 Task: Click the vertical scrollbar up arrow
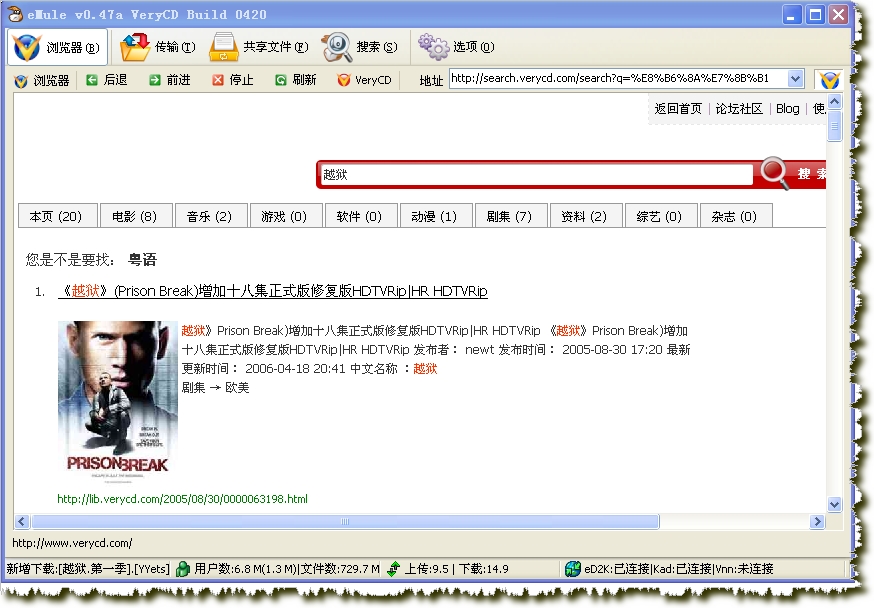[x=834, y=101]
